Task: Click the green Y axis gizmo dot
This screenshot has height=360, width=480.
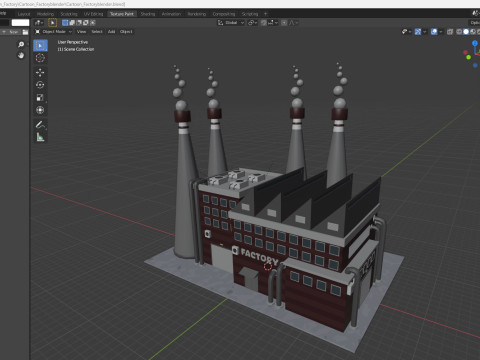Action: [469, 57]
